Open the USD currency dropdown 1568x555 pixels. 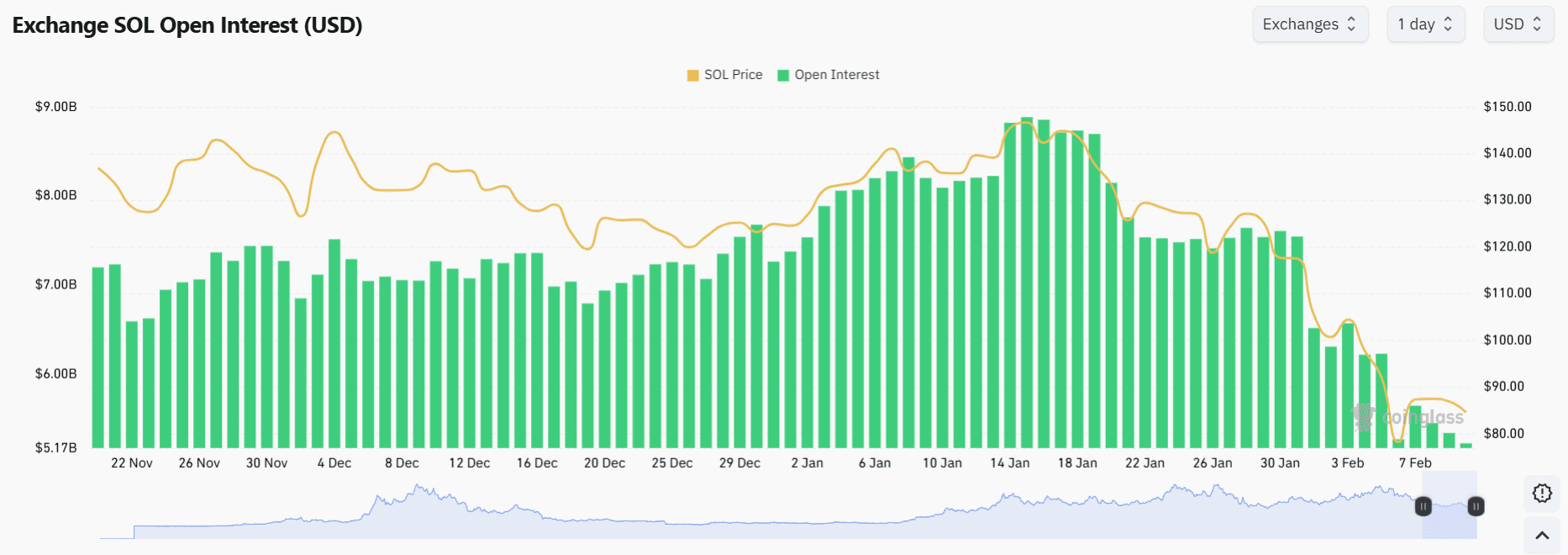[x=1518, y=24]
